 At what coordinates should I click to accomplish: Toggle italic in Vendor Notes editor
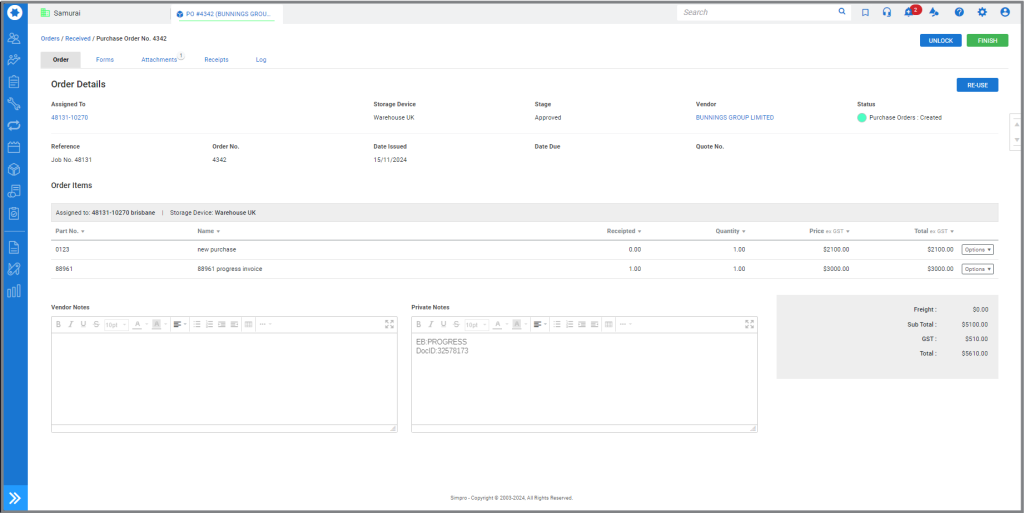71,324
